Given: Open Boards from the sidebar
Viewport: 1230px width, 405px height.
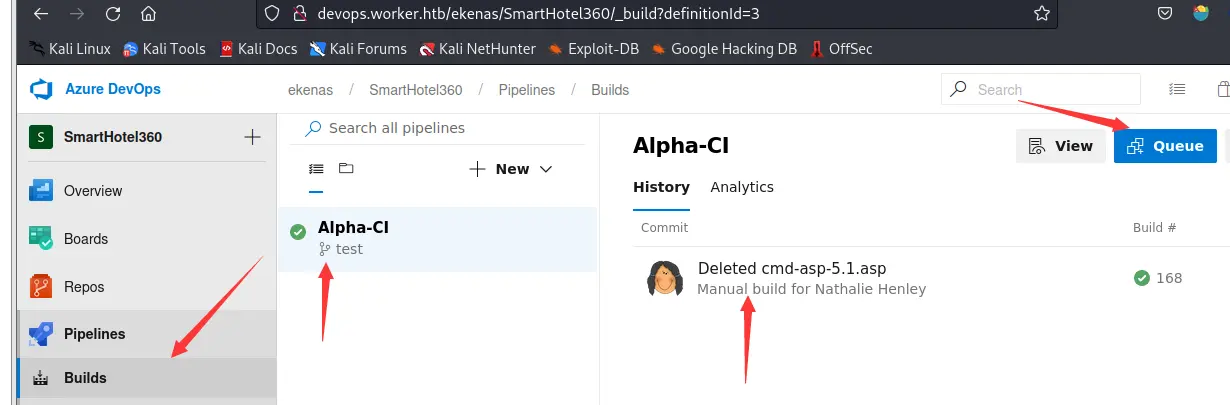Looking at the screenshot, I should [85, 239].
